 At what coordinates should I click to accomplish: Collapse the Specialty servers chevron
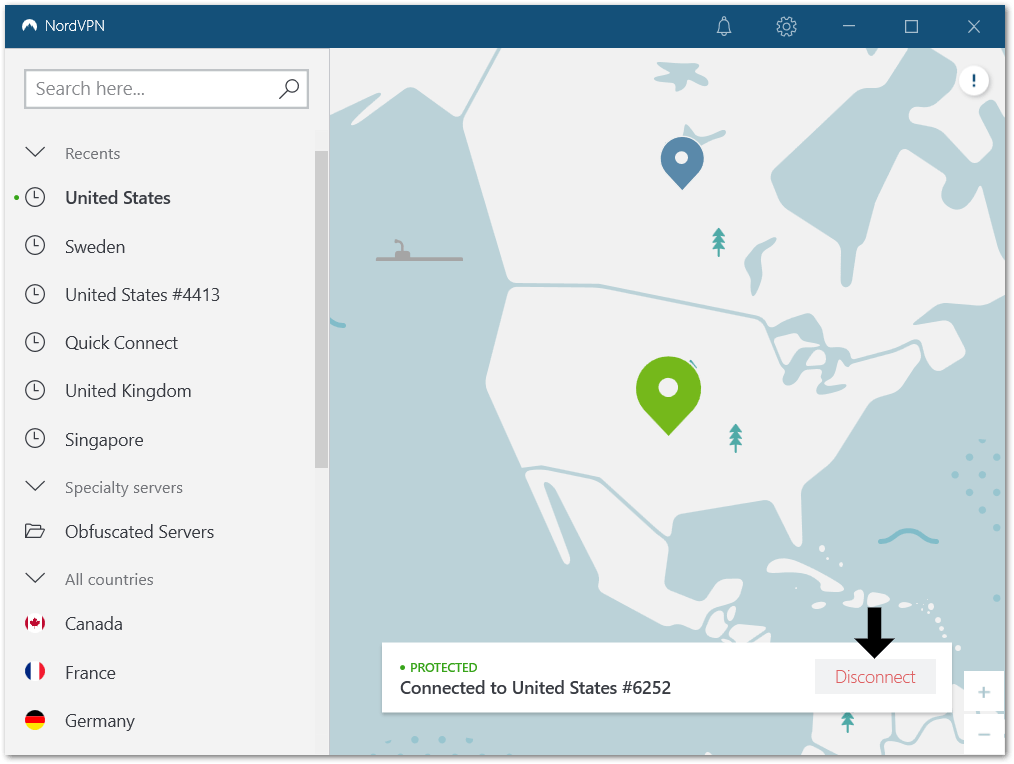(x=35, y=486)
